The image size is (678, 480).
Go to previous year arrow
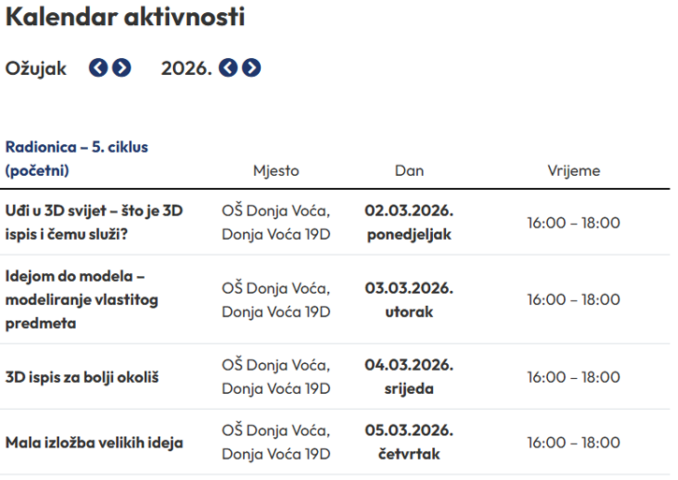click(228, 68)
